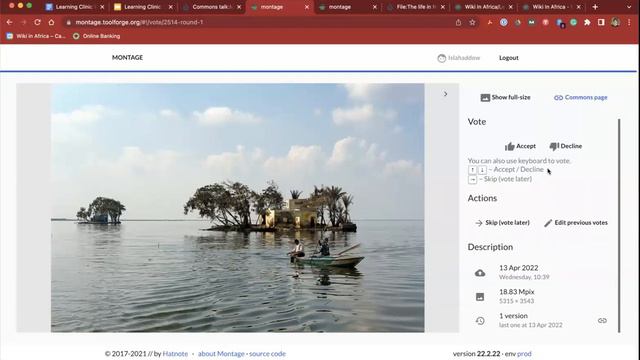Viewport: 640px width, 360px height.
Task: Open the Commons page link
Action: coord(580,98)
